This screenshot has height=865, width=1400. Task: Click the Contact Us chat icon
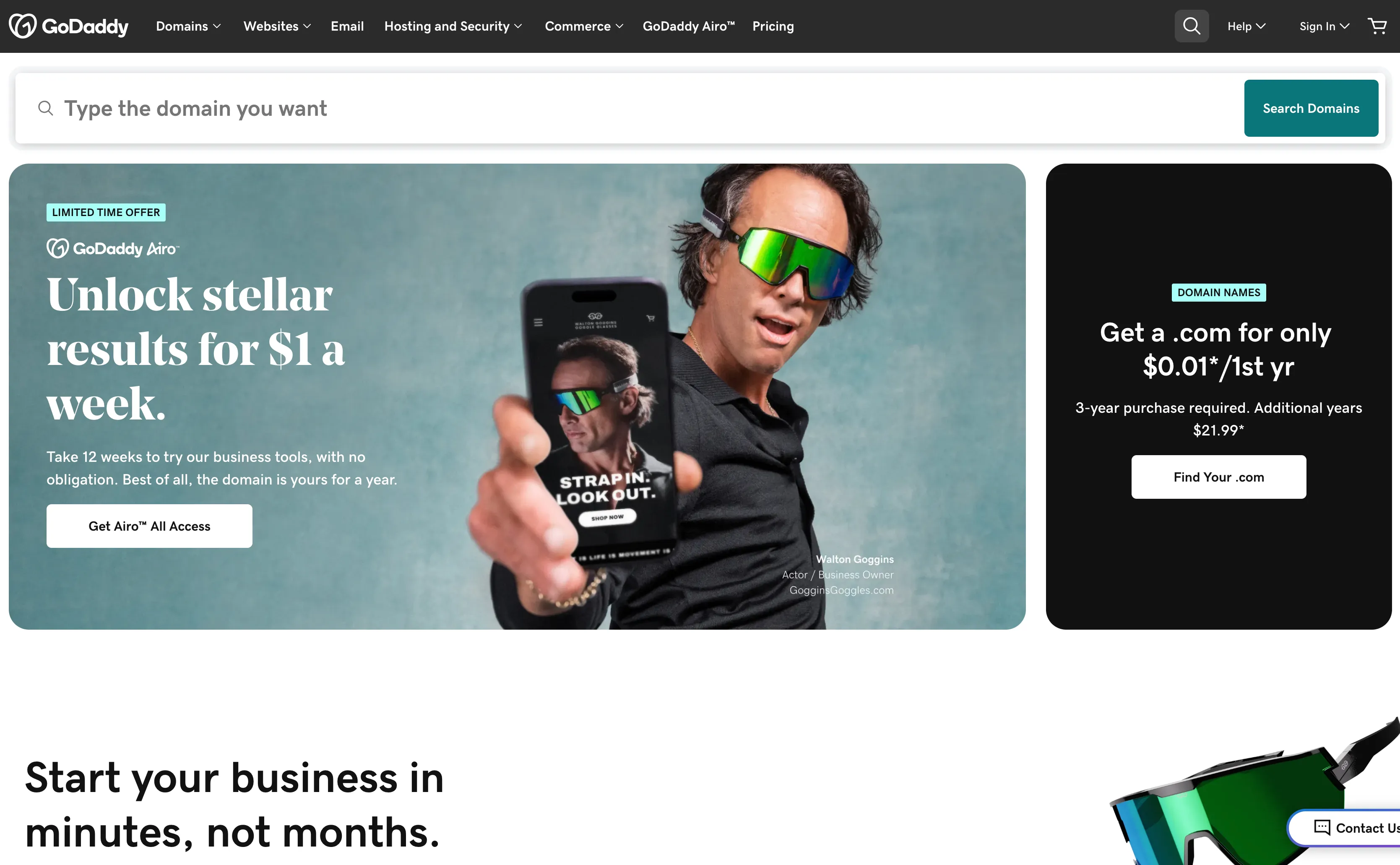(x=1322, y=827)
